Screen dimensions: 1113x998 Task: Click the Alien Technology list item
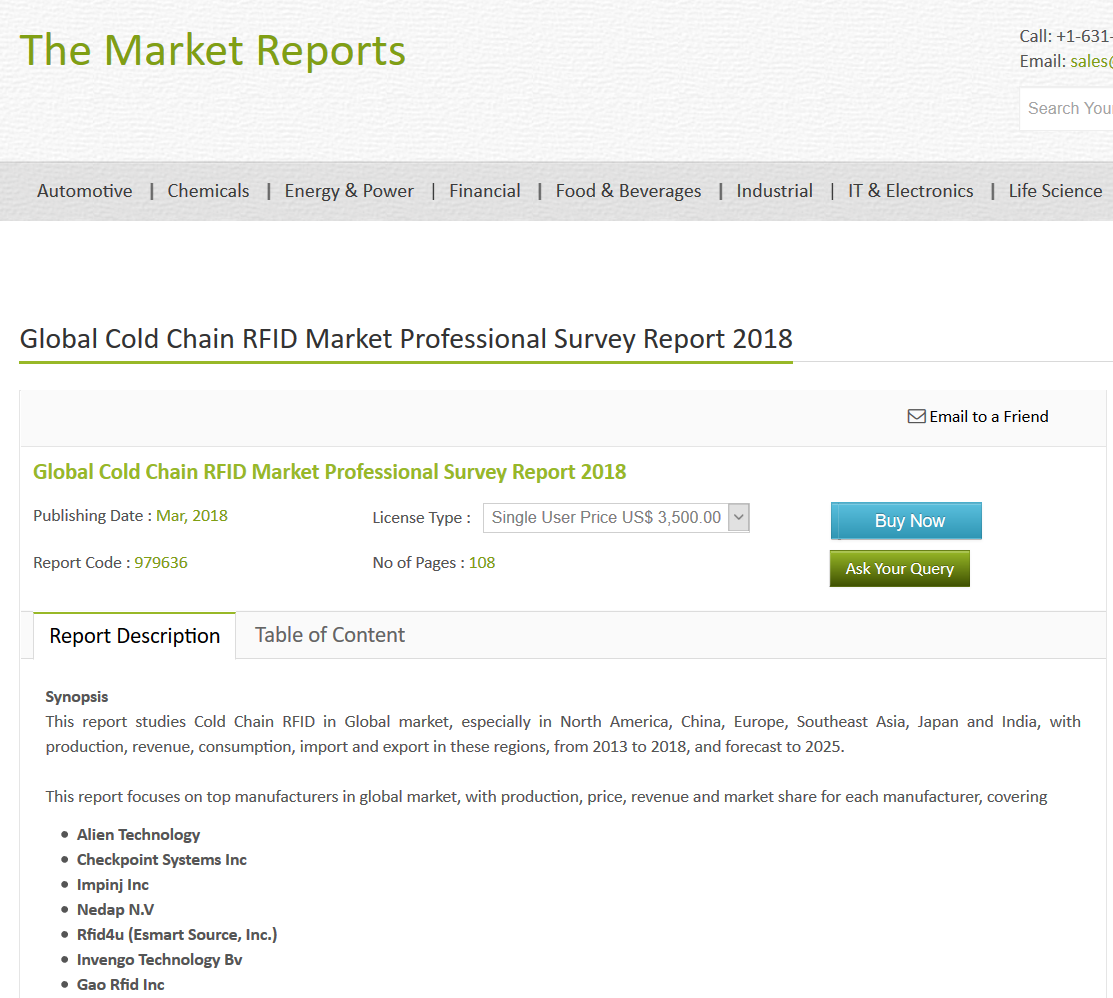[x=138, y=835]
